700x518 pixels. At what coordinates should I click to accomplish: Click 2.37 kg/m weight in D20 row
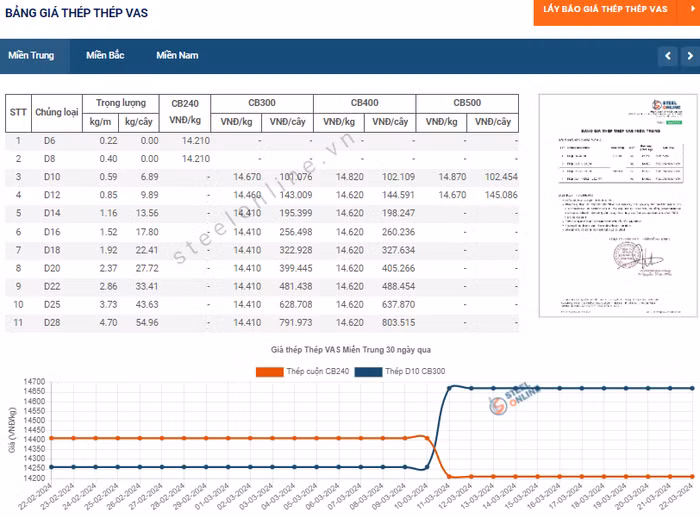point(108,268)
